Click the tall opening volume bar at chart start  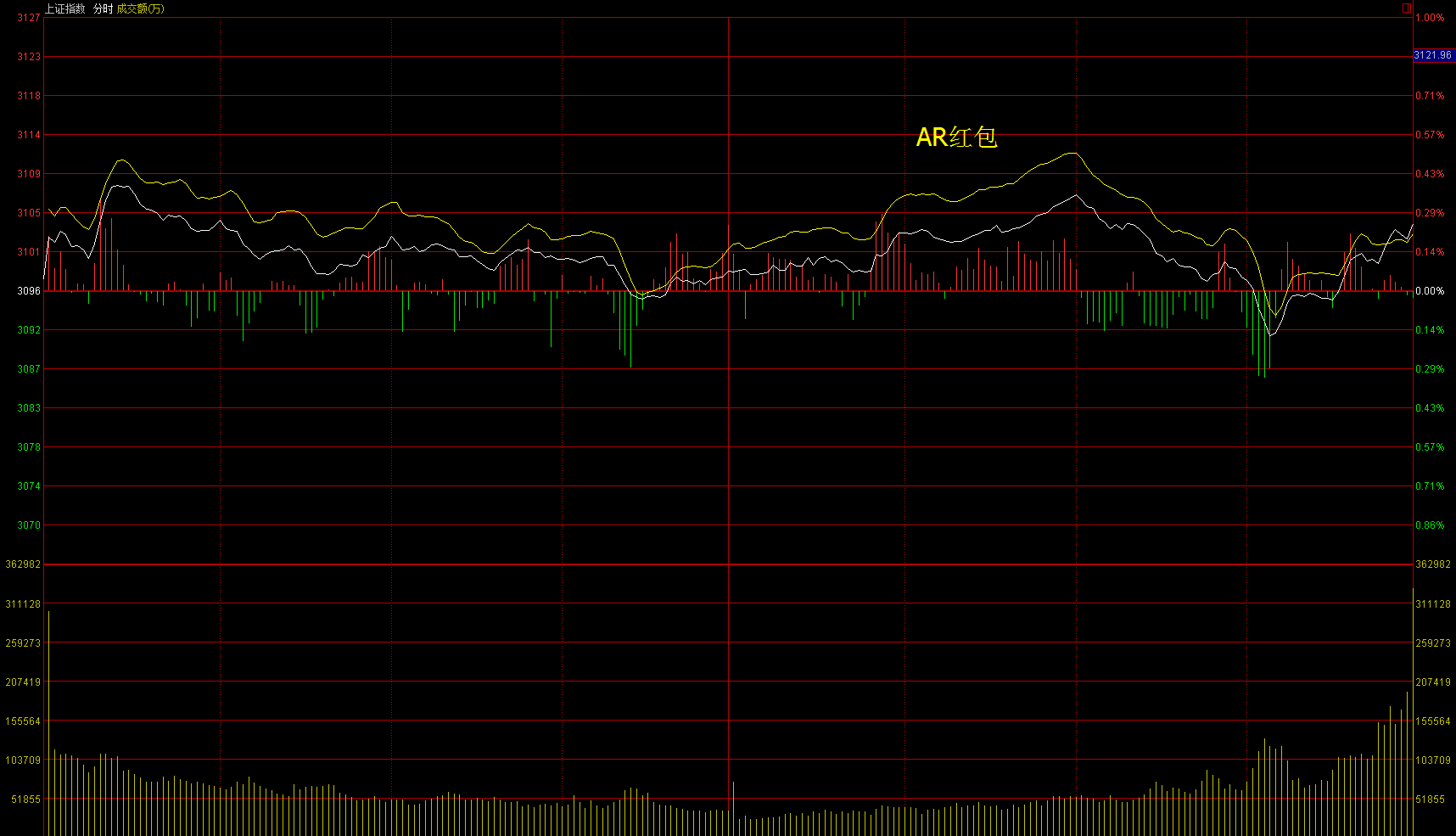(x=48, y=721)
